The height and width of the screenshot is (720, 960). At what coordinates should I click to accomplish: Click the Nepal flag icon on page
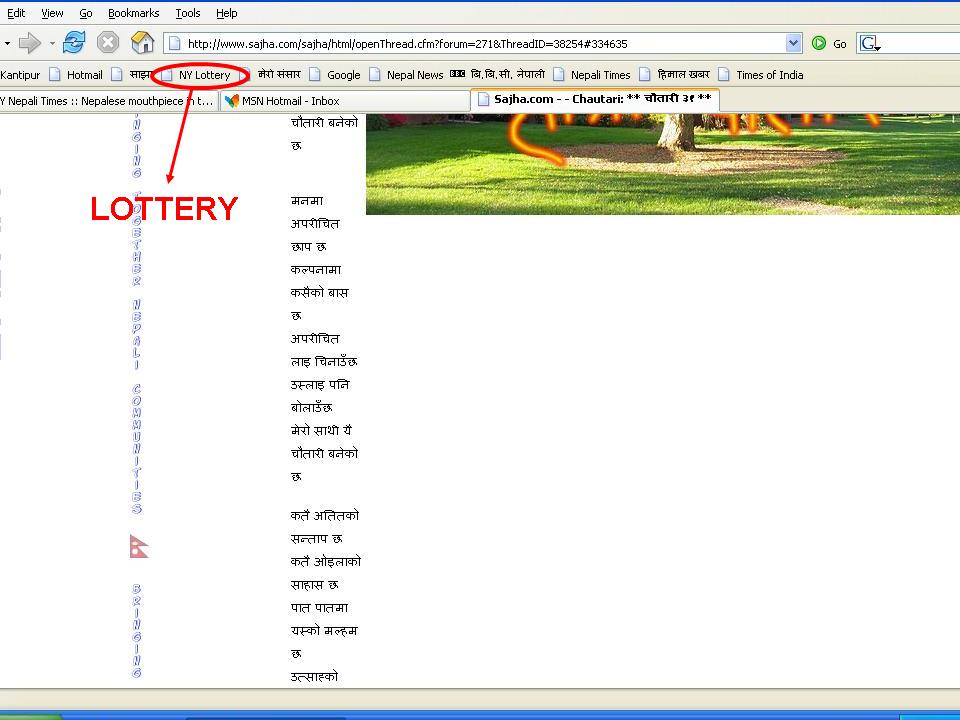(139, 546)
